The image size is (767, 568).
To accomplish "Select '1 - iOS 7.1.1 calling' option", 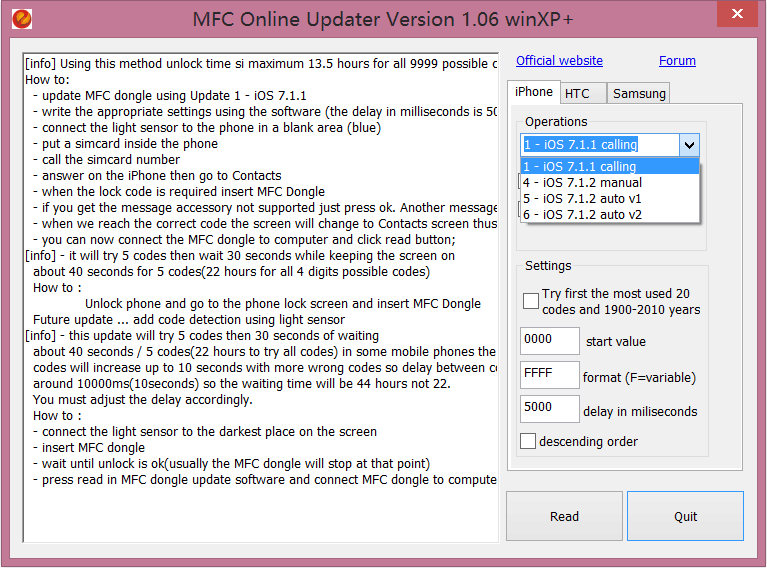I will (580, 167).
